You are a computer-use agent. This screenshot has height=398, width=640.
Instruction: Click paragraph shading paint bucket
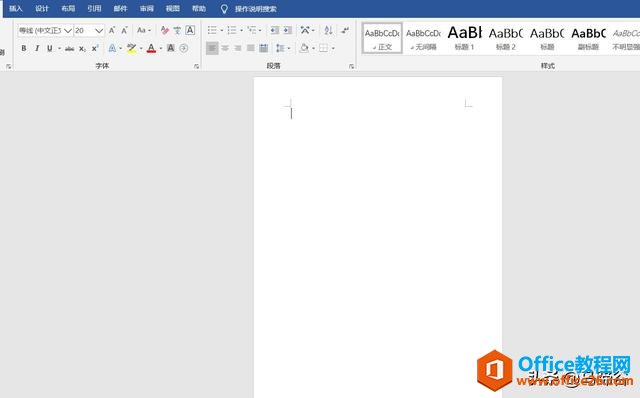point(304,48)
